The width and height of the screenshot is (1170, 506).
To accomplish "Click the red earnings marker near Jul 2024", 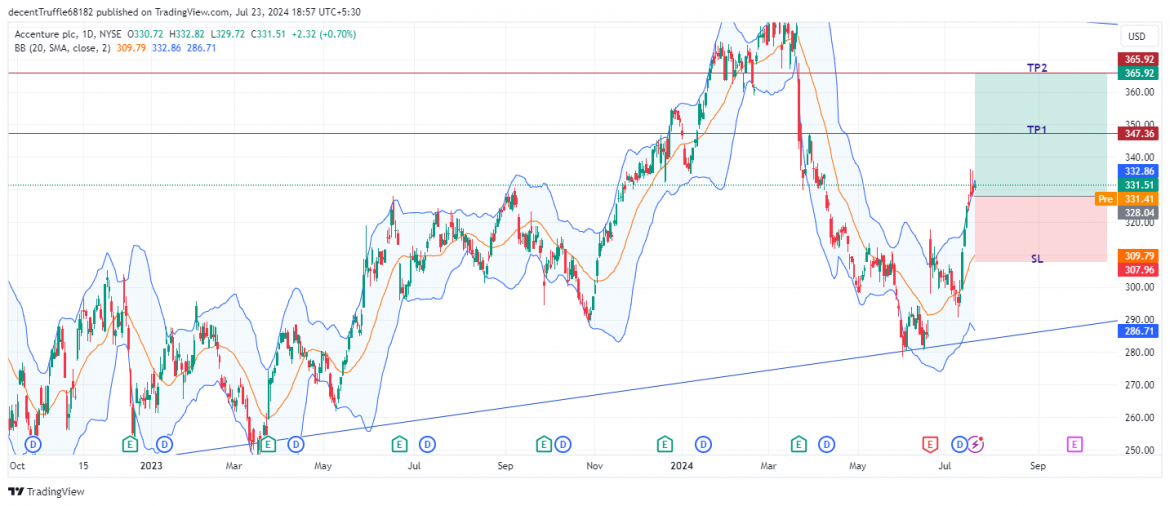I will [929, 443].
